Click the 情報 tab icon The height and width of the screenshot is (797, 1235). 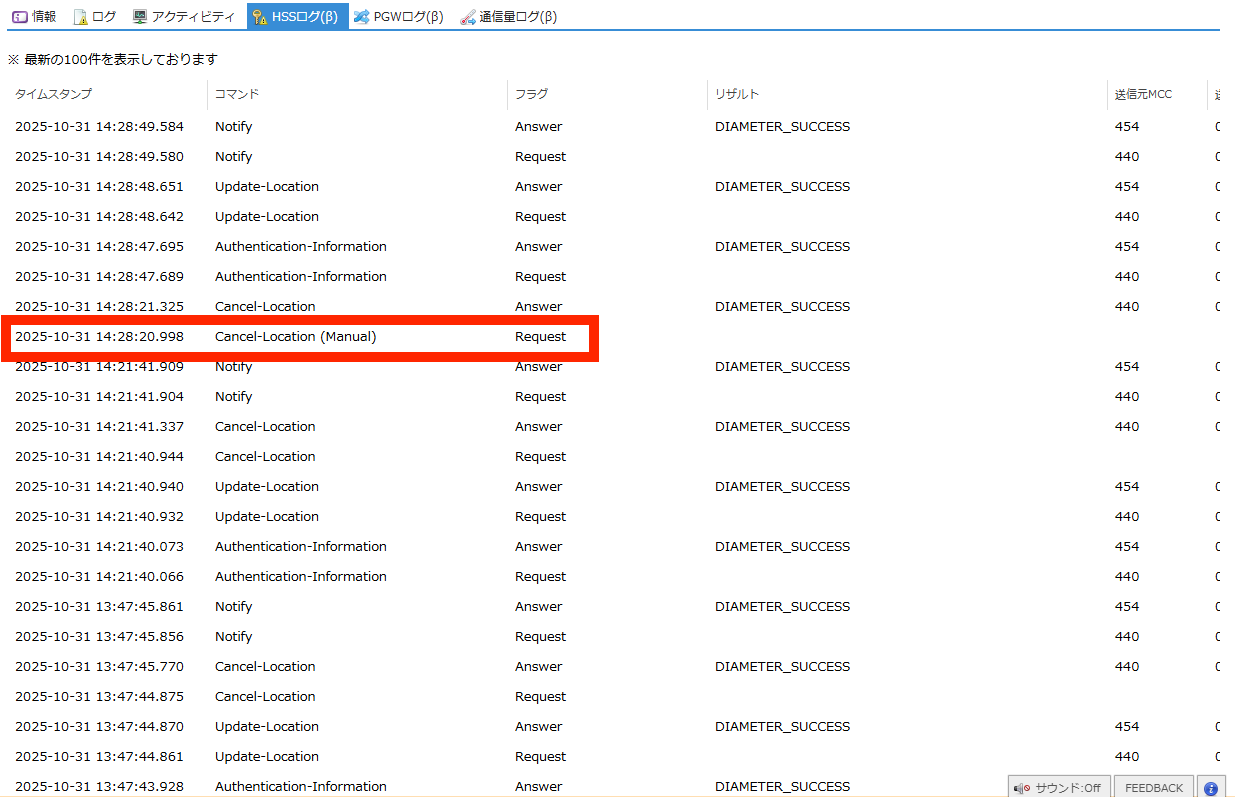(x=19, y=17)
